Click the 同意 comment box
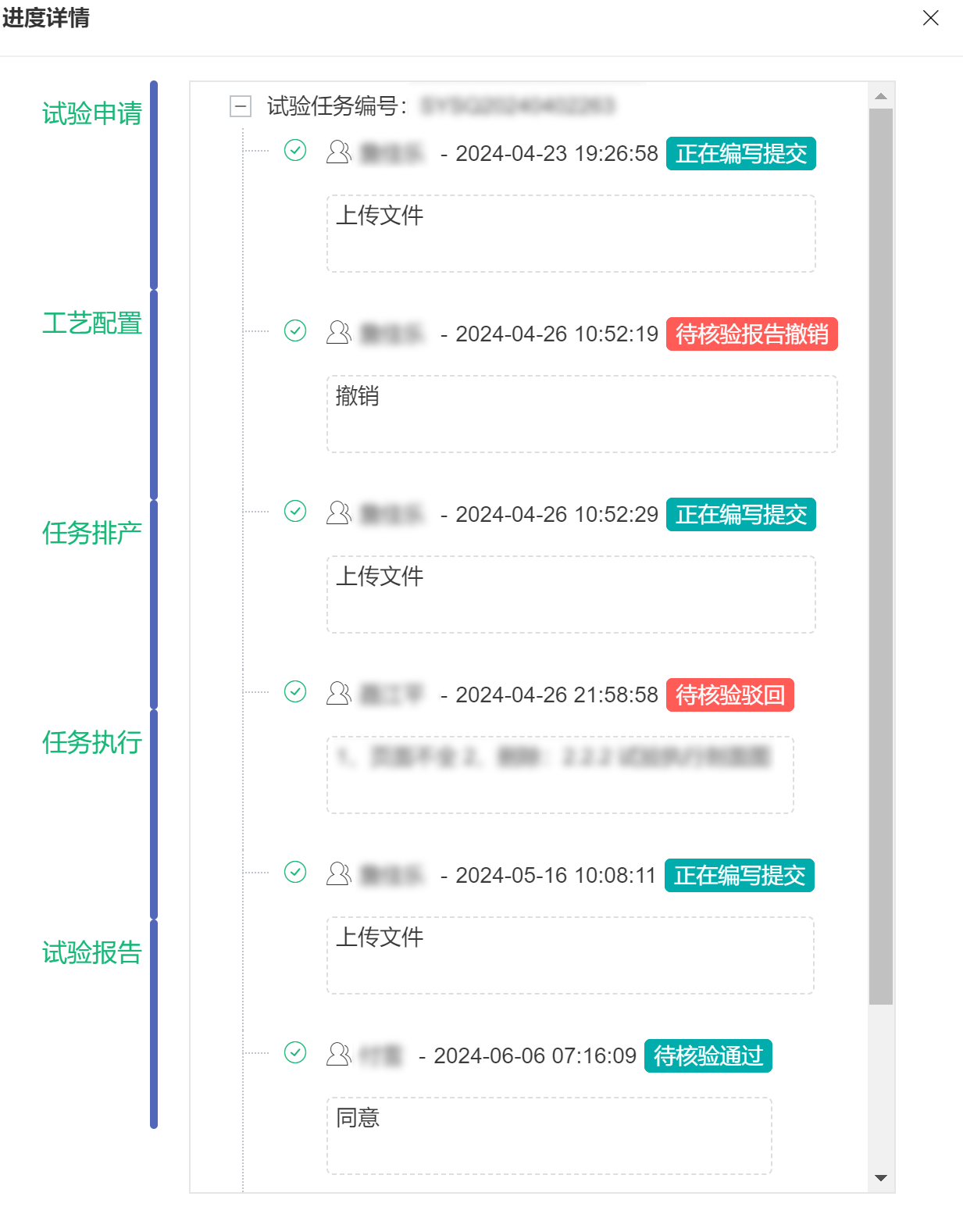 (x=549, y=1136)
